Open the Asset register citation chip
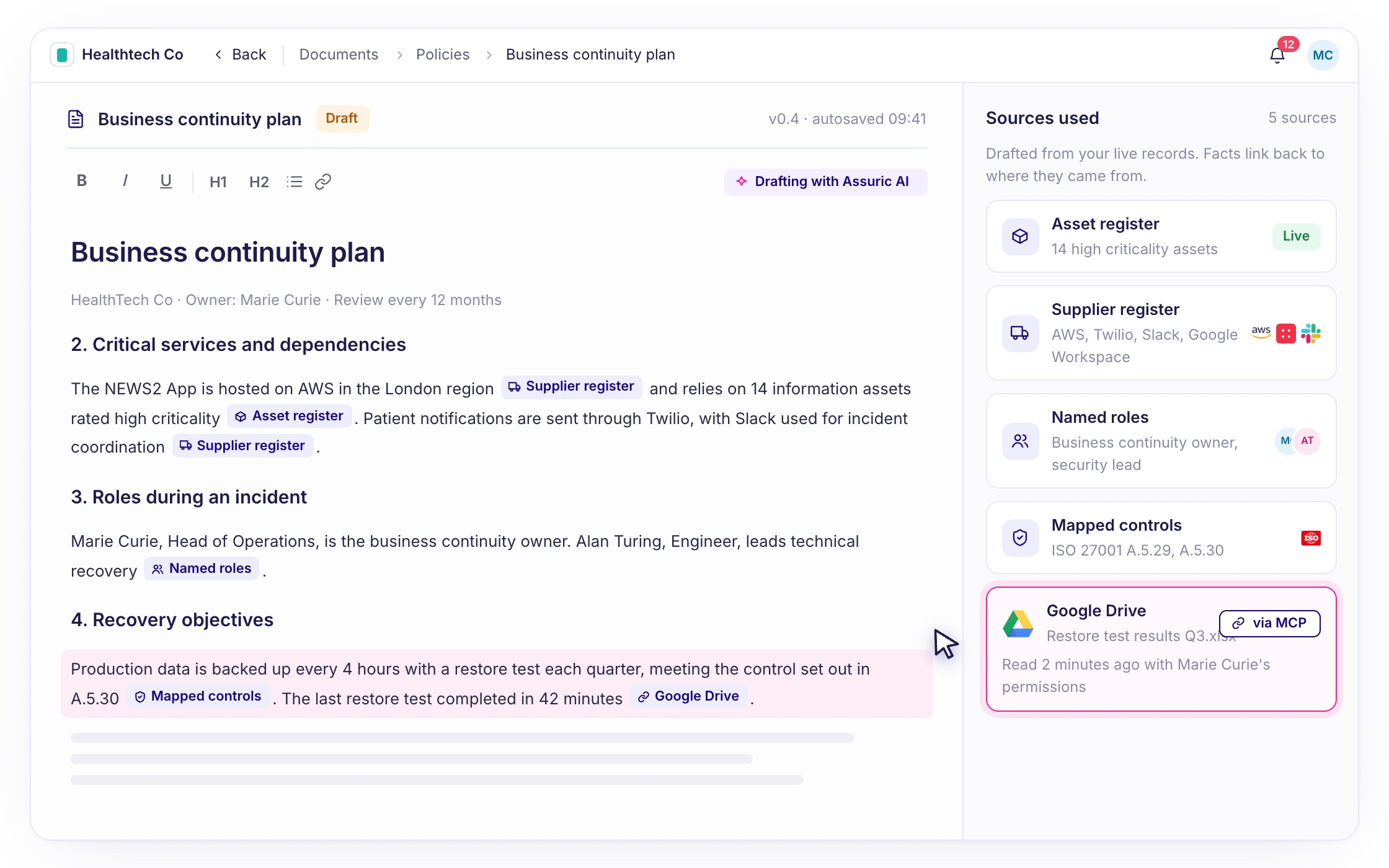The height and width of the screenshot is (868, 1389). 290,416
